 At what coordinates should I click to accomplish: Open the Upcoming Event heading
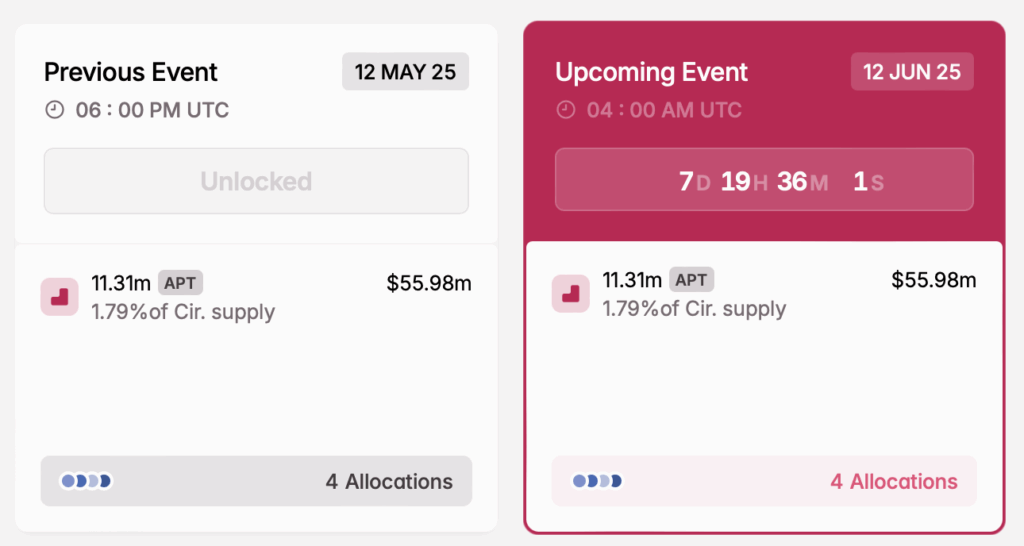(651, 72)
